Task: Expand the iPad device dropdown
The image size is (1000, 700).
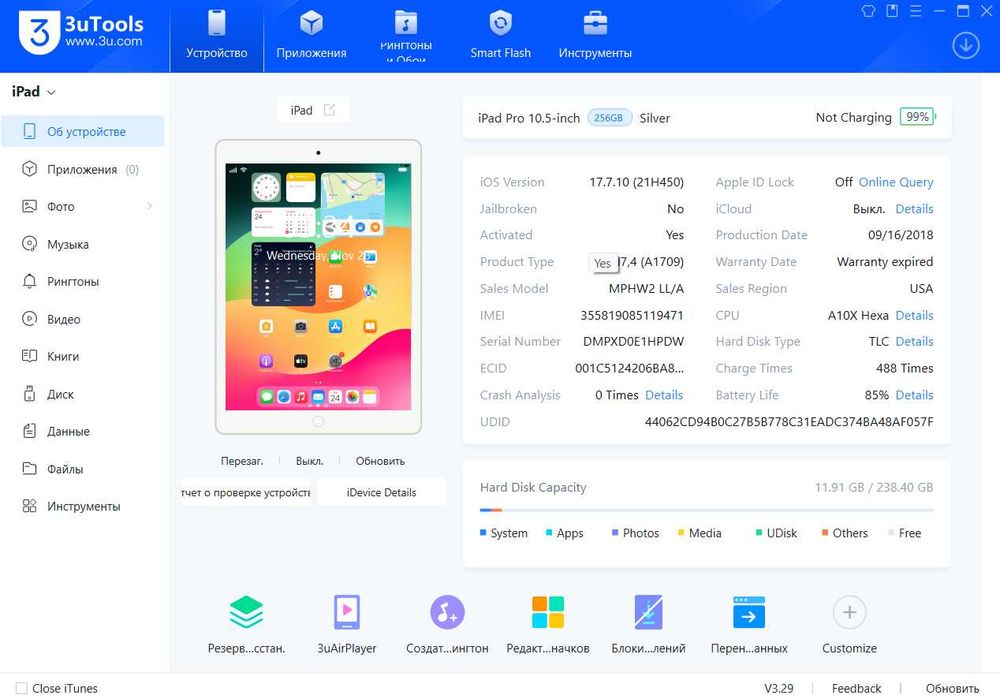Action: point(34,92)
